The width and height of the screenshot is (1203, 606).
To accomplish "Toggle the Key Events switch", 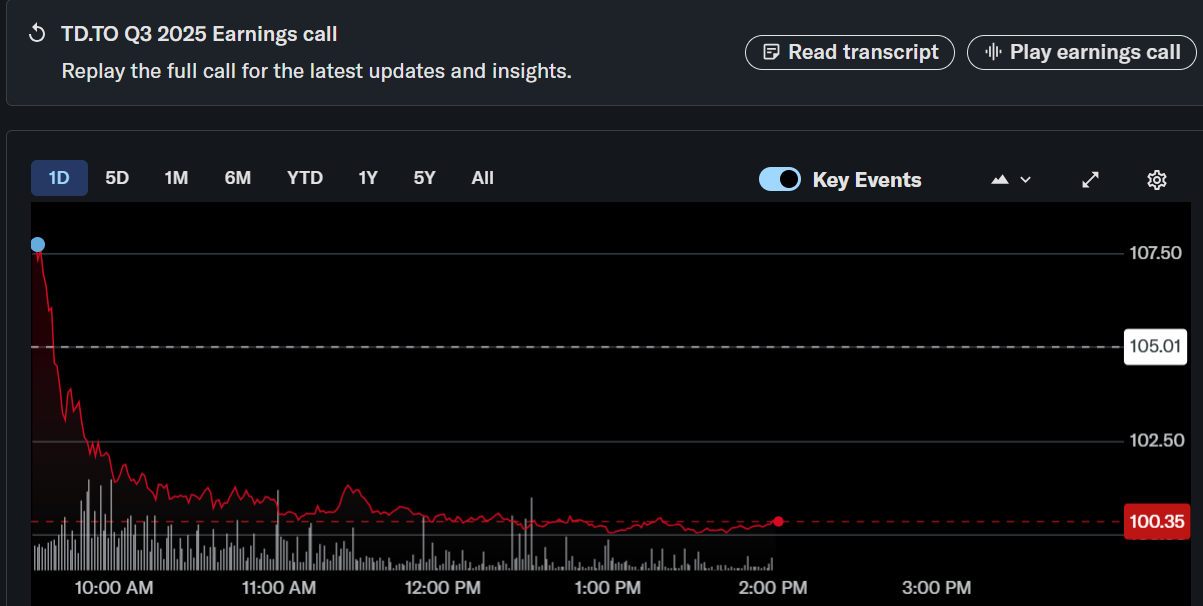I will point(780,179).
